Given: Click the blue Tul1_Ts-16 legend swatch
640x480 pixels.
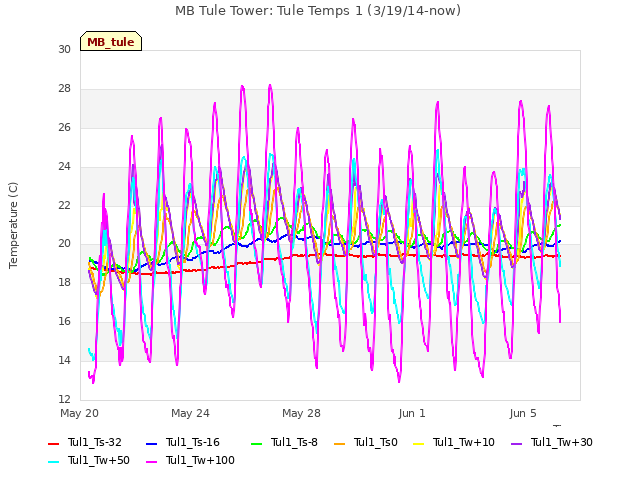Looking at the screenshot, I should point(151,444).
